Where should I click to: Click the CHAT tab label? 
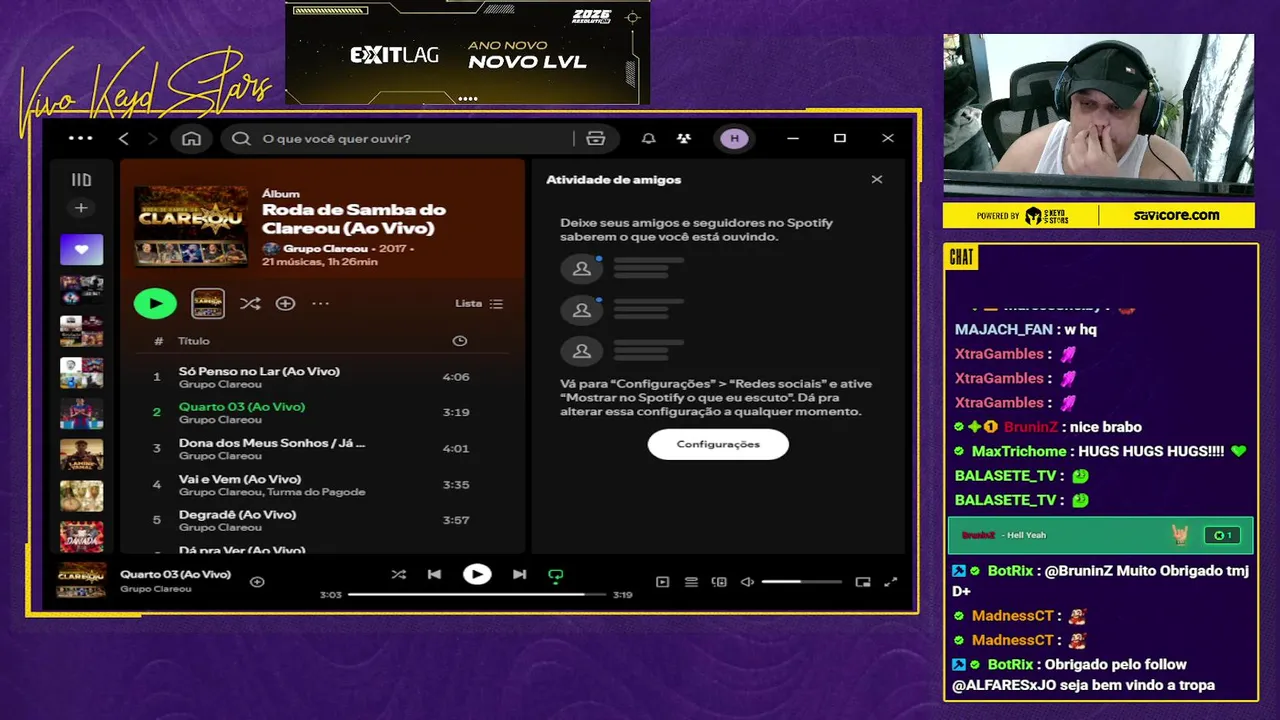961,258
